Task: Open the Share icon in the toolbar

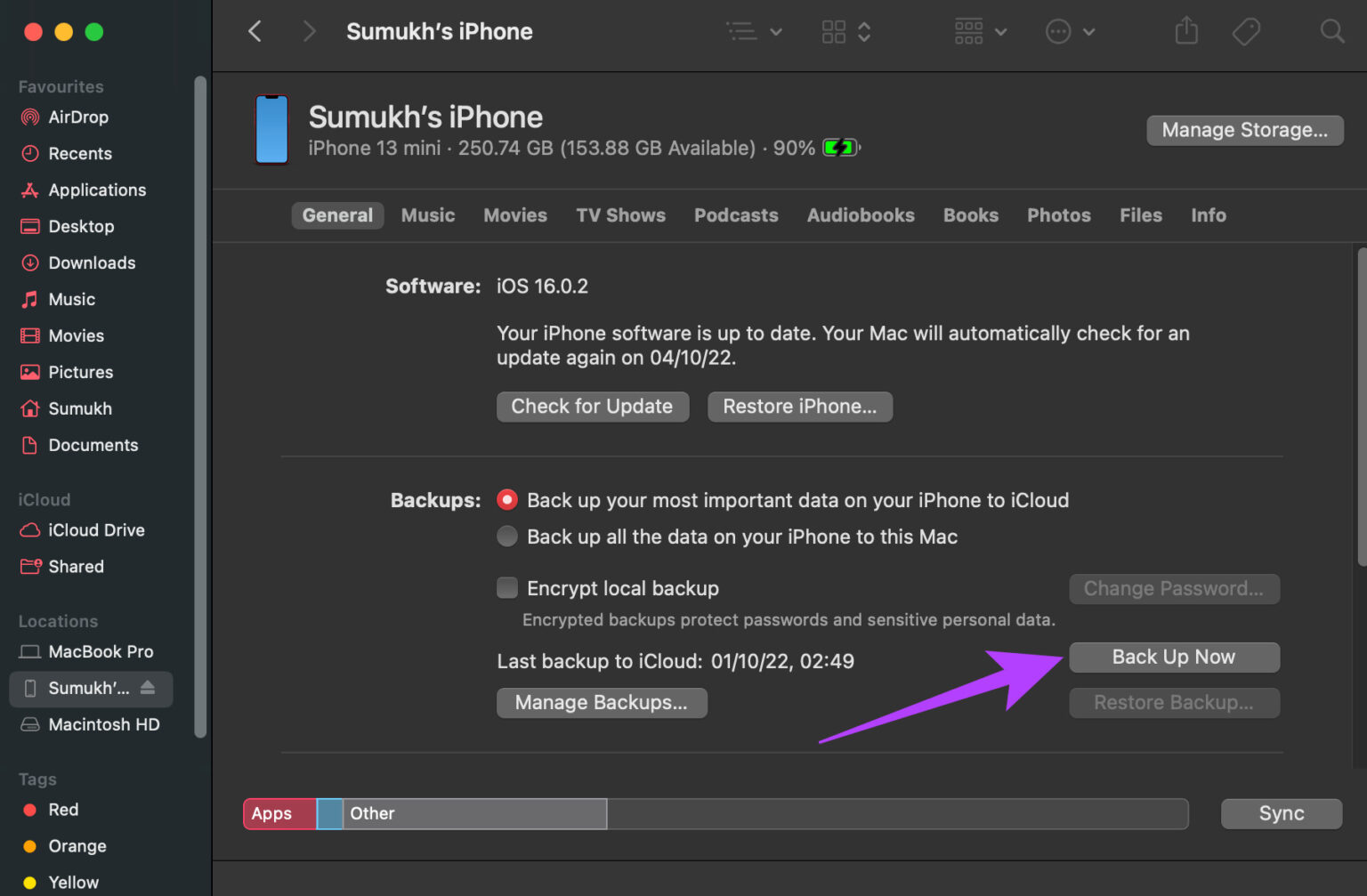Action: pos(1185,31)
